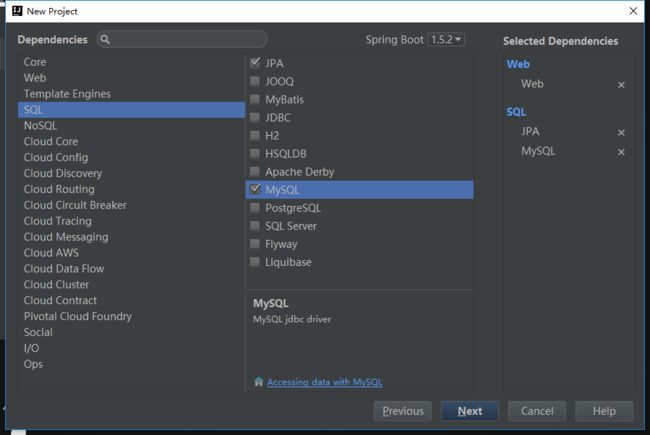Image resolution: width=650 pixels, height=435 pixels.
Task: Open the Cloud Config category
Action: click(131, 158)
